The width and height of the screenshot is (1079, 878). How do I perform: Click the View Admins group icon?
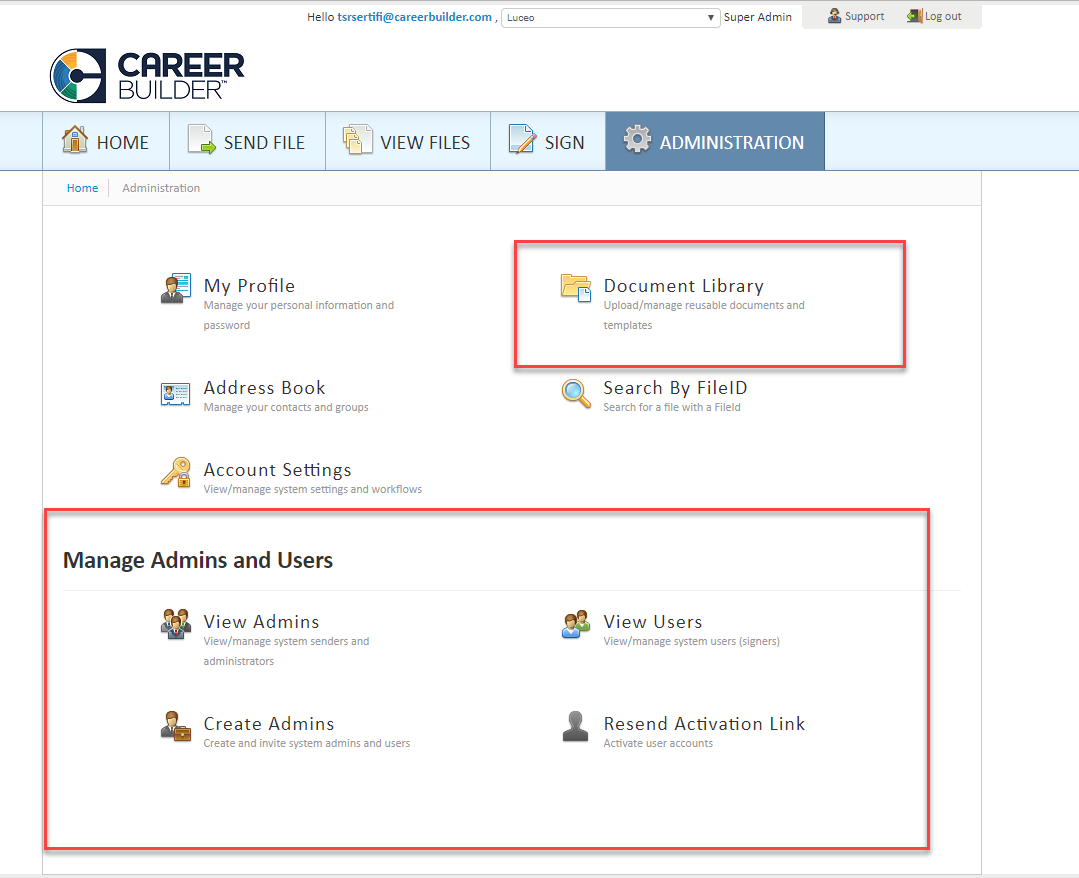click(x=175, y=624)
